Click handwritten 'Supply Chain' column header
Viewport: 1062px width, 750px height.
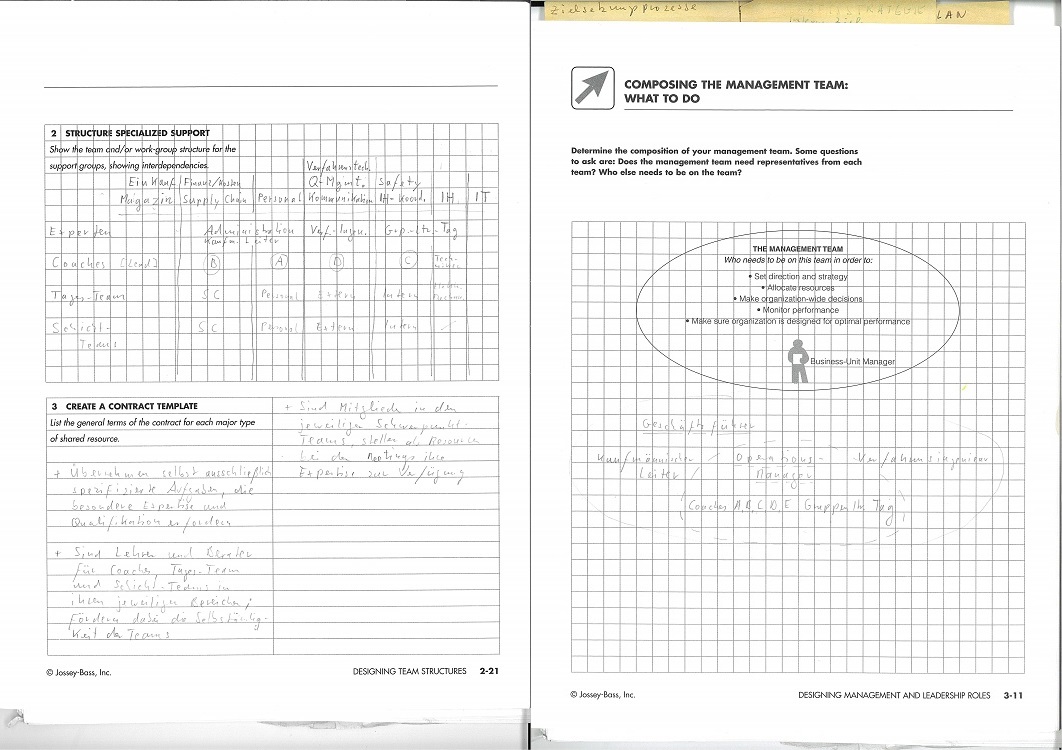(215, 201)
